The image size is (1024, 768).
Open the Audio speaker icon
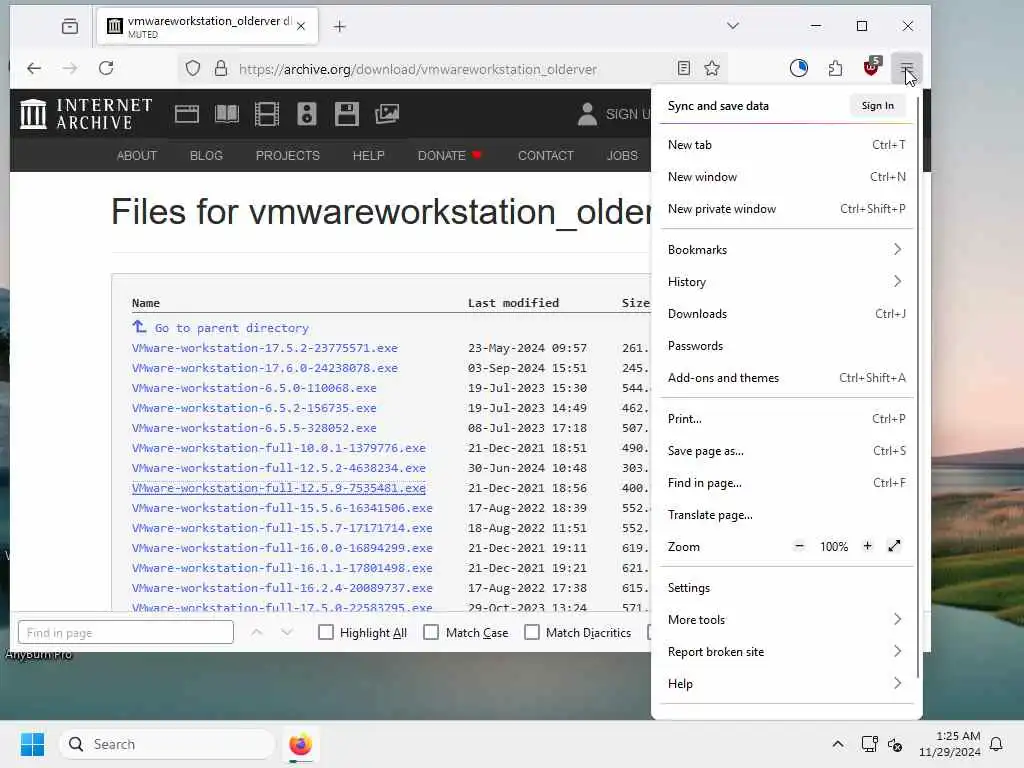click(x=306, y=114)
